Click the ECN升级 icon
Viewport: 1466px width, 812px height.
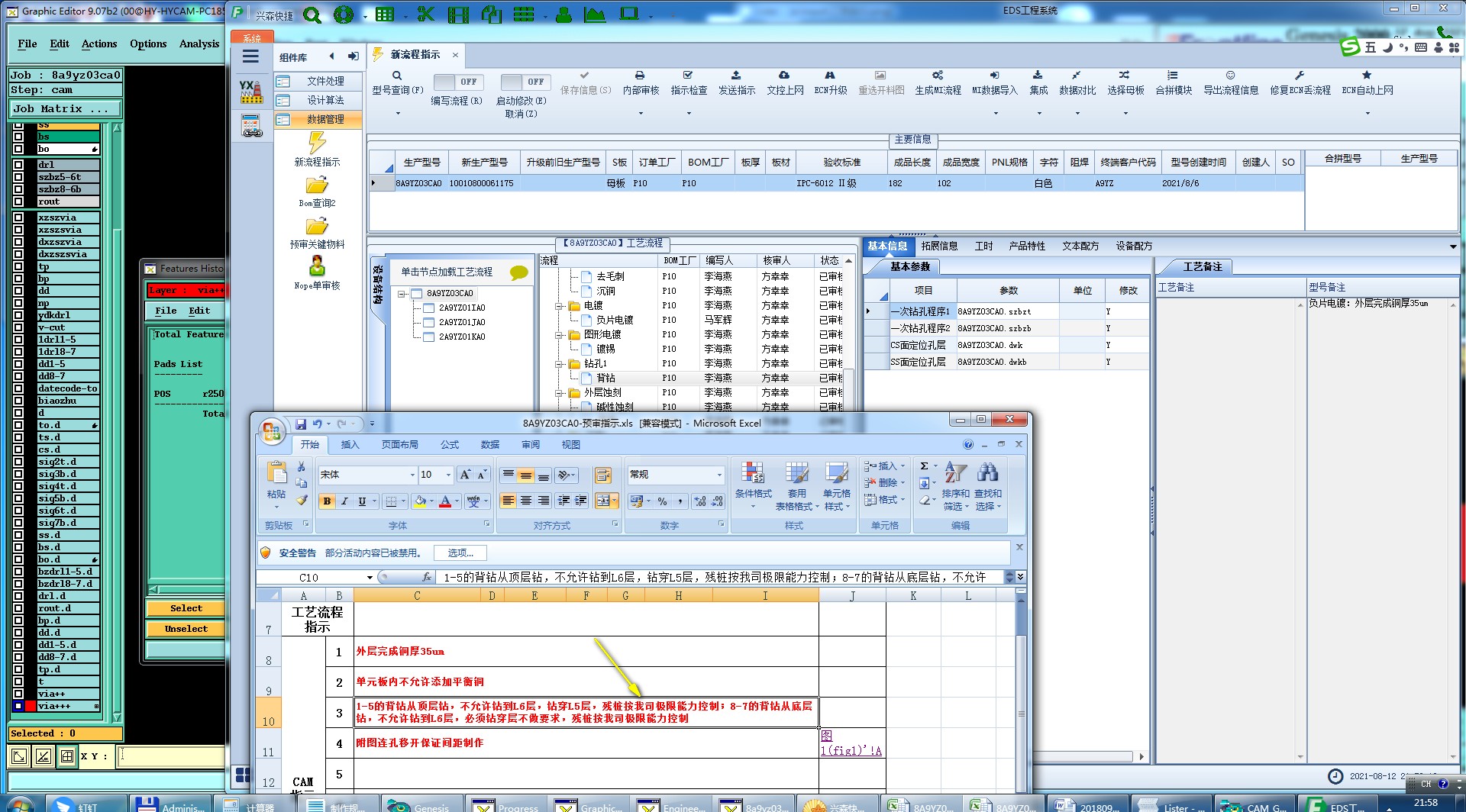click(x=830, y=76)
